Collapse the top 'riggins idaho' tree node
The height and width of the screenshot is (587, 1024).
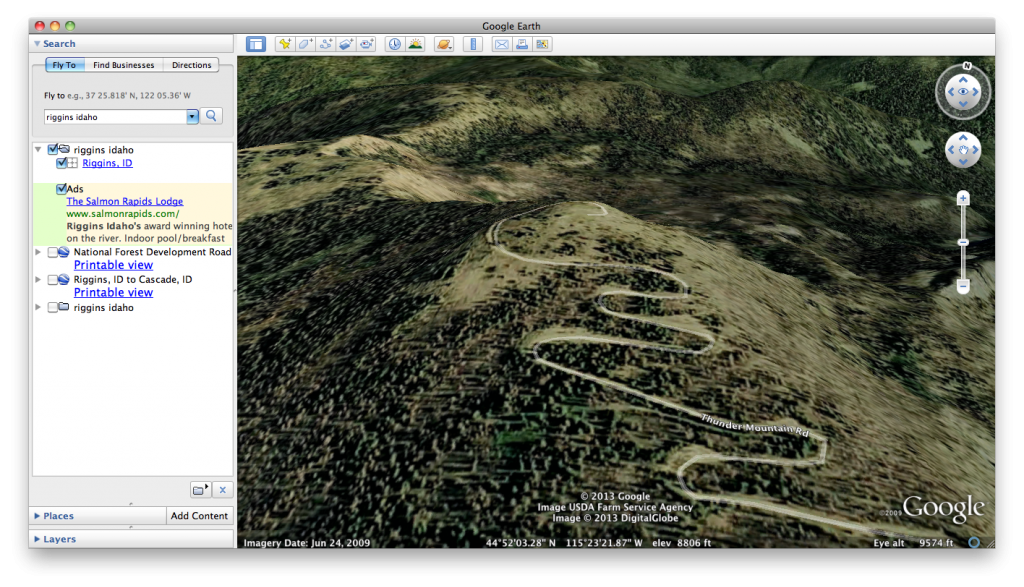(x=39, y=150)
